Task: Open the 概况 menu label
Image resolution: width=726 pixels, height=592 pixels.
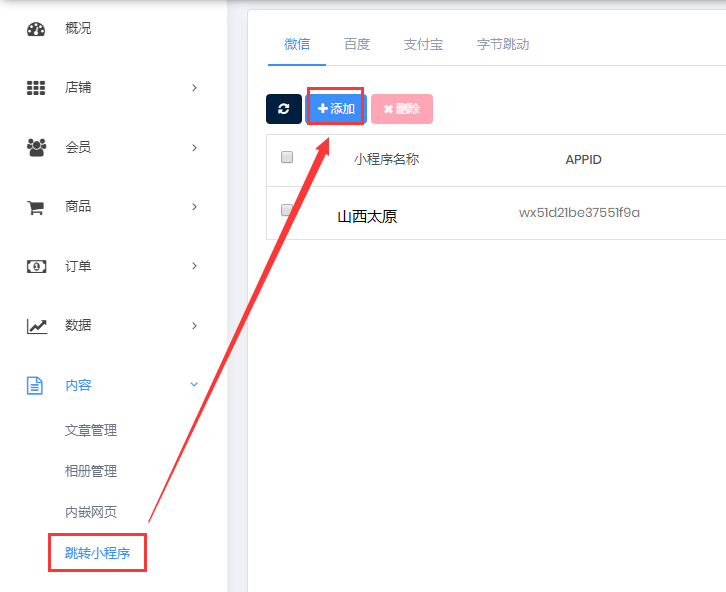Action: [x=78, y=28]
